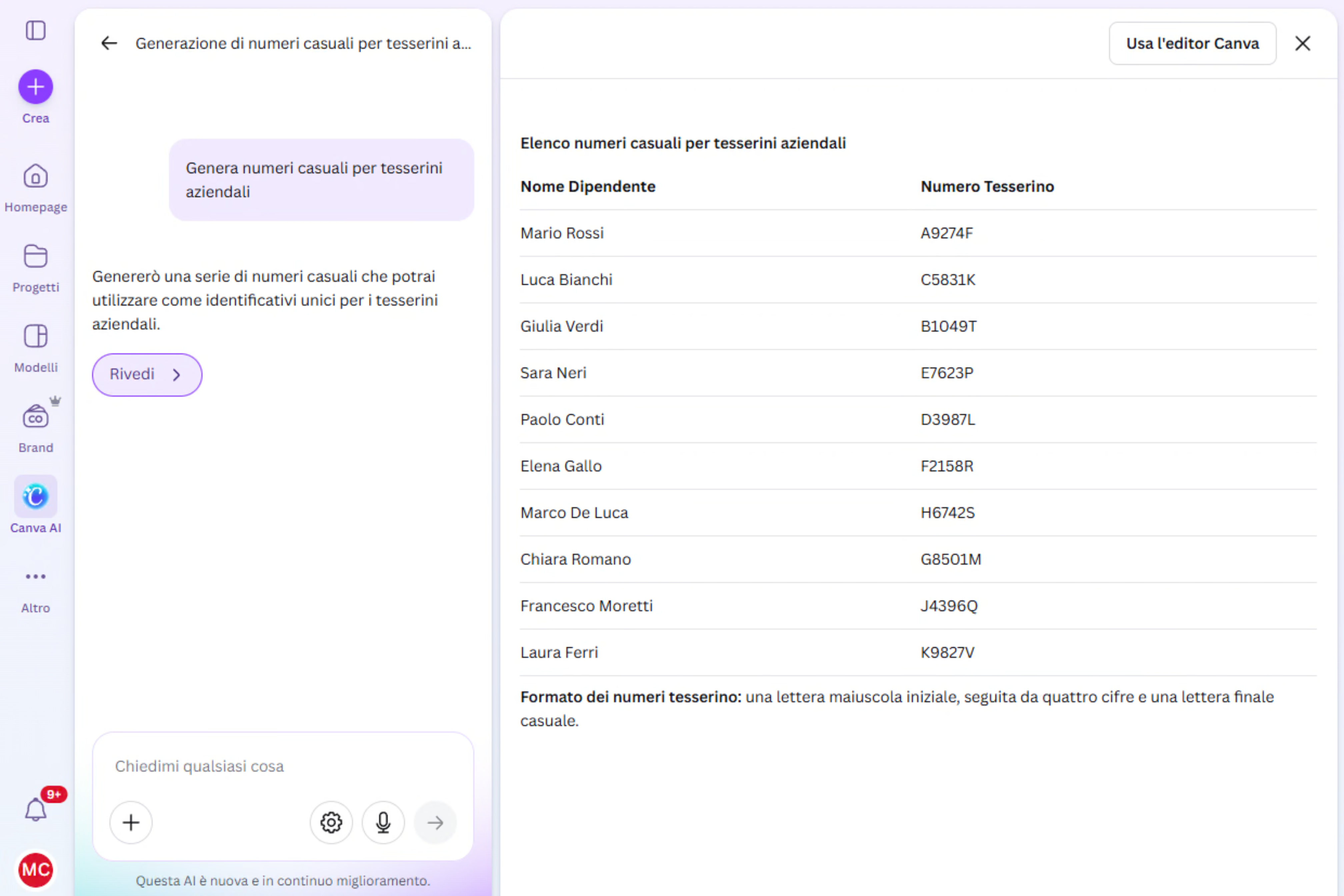Open the Altro three-dots menu

tap(35, 577)
